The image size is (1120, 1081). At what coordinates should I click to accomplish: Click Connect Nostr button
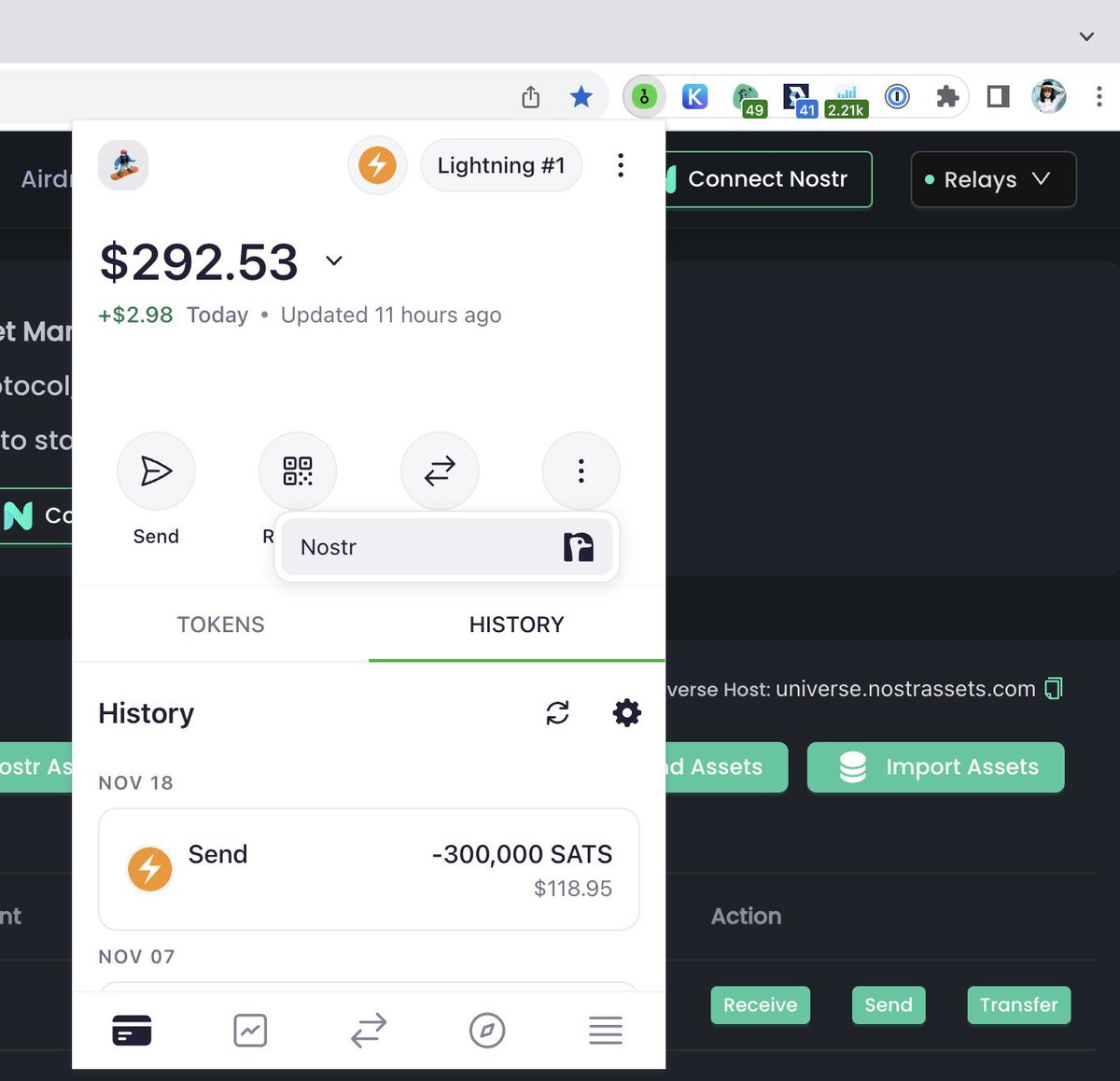768,179
